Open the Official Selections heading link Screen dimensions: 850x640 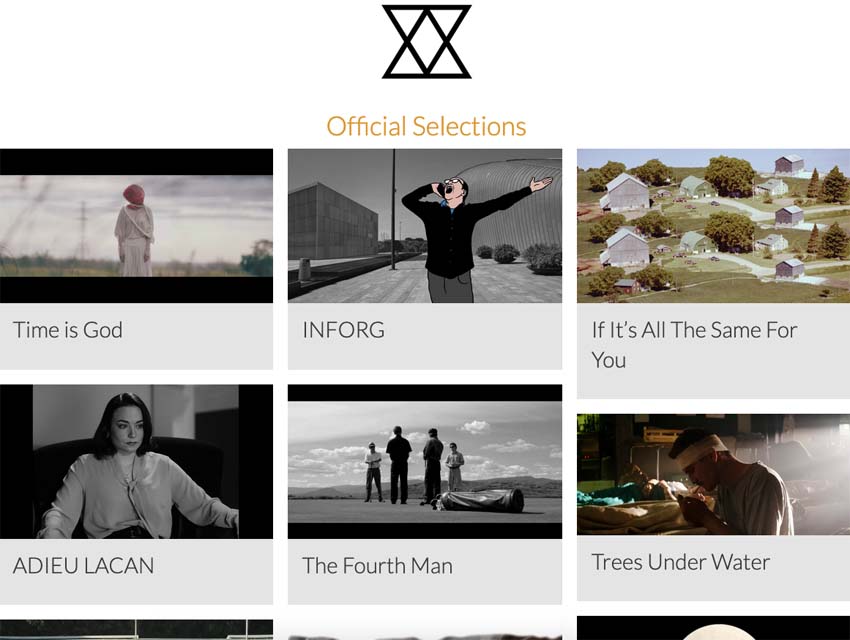coord(426,126)
